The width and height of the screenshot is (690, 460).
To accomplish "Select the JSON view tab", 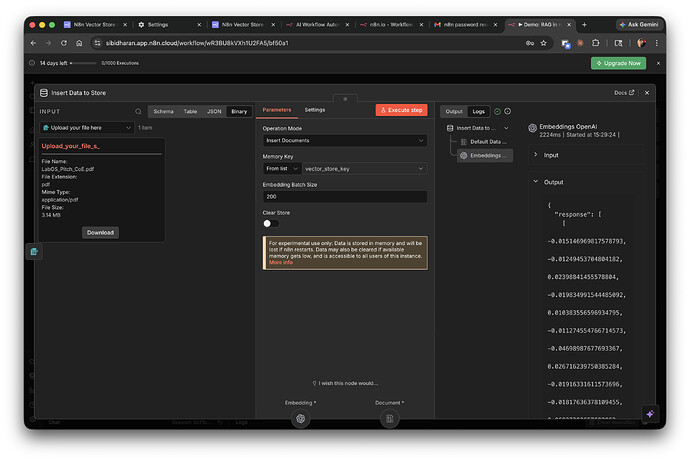I will click(214, 111).
